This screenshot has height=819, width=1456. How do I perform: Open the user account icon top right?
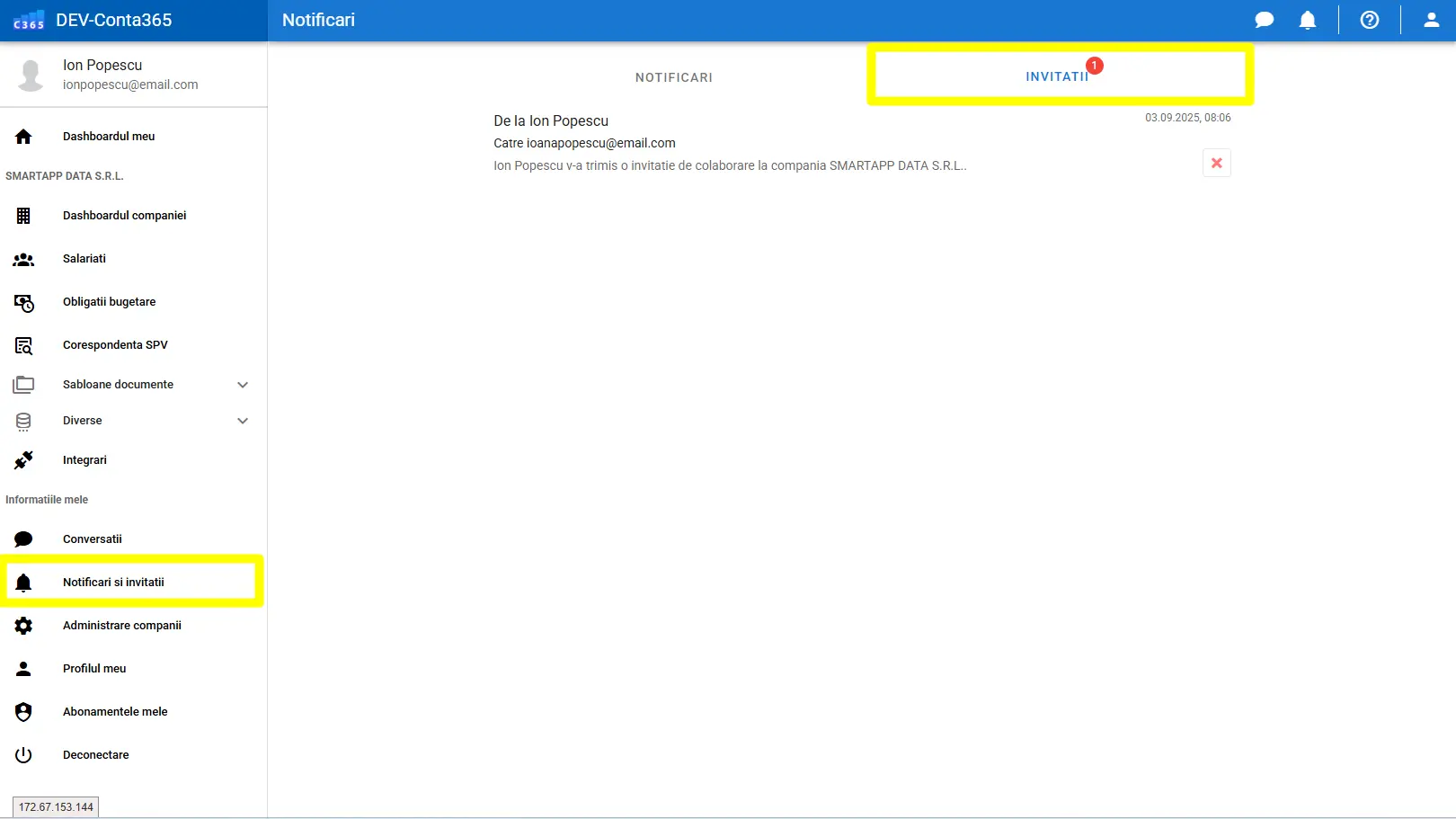(x=1431, y=20)
